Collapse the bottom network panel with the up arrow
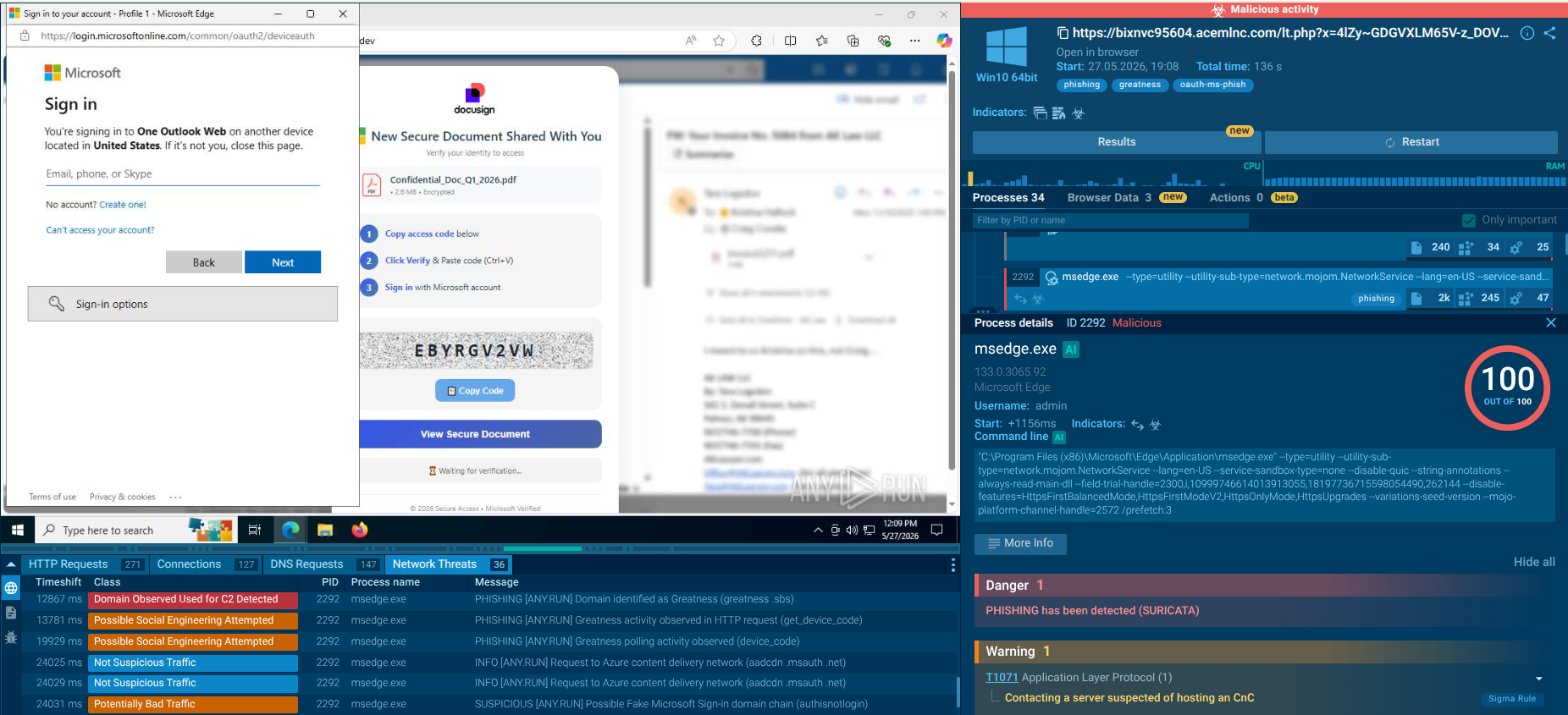 [x=11, y=564]
